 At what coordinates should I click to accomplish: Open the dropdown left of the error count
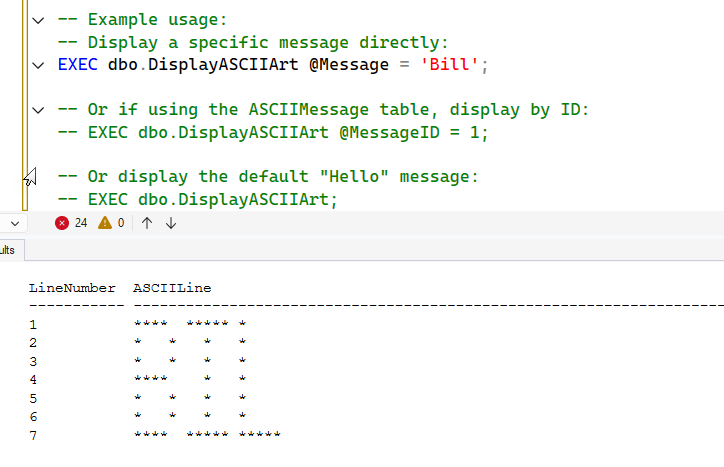click(13, 223)
